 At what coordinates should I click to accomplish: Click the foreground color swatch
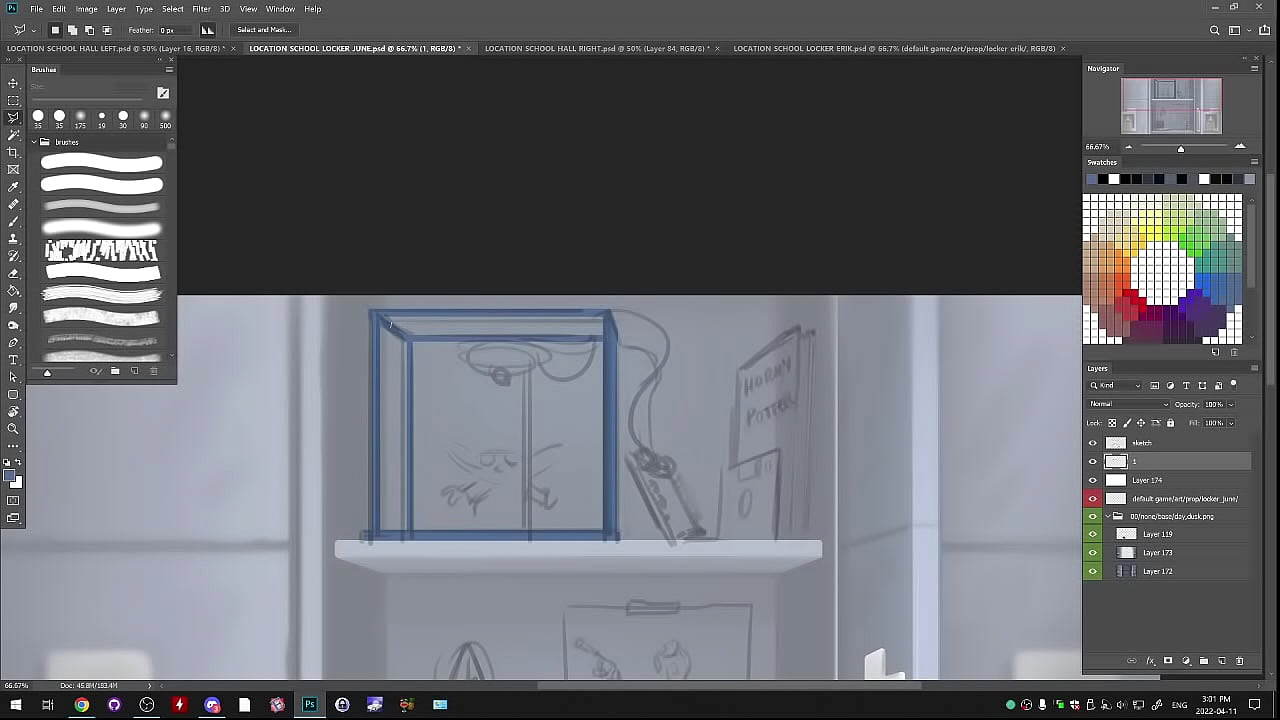pyautogui.click(x=9, y=476)
